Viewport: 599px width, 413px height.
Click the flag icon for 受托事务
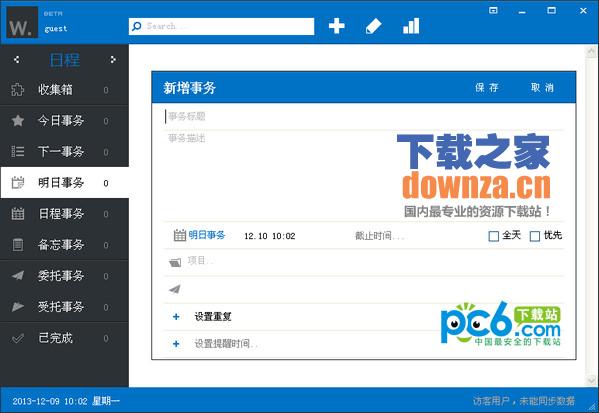18,306
